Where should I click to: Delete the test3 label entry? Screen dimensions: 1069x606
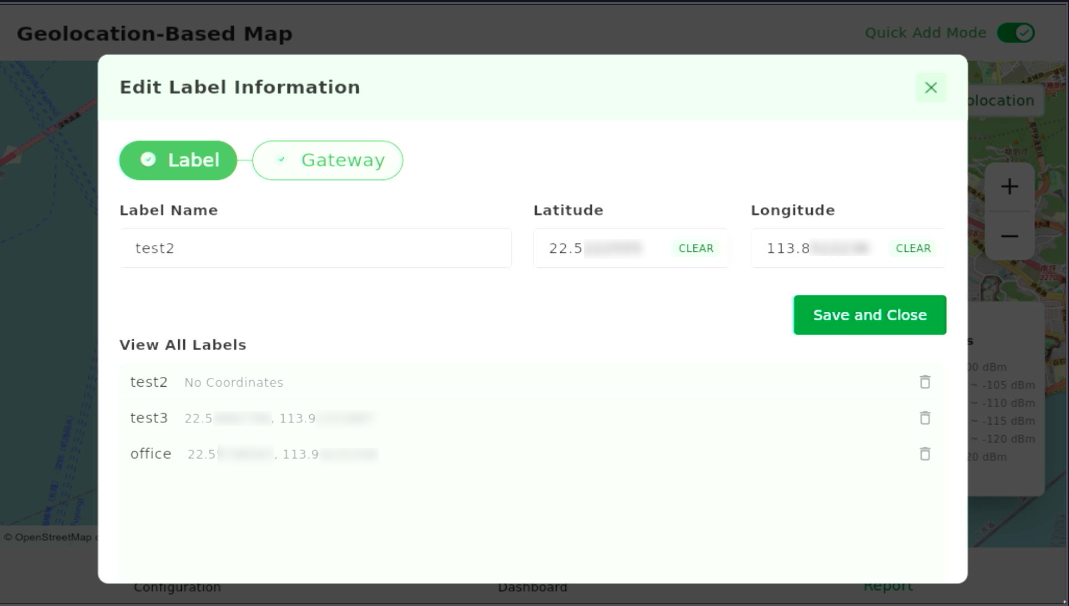pos(924,417)
